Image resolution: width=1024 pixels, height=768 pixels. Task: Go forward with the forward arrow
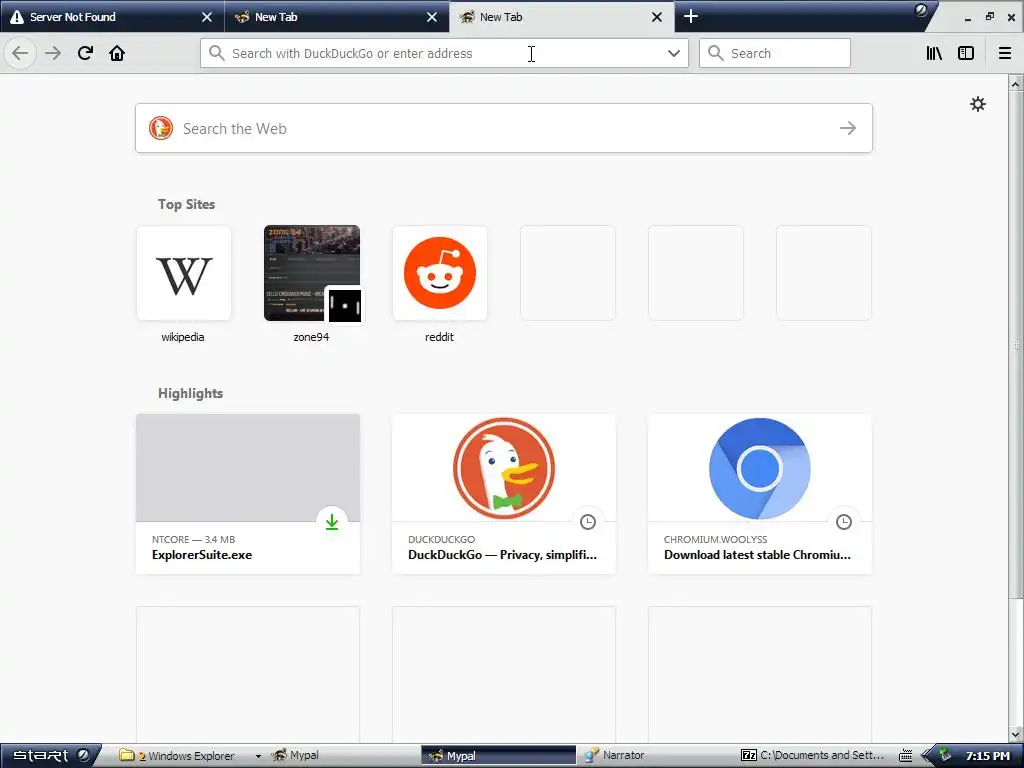tap(53, 53)
